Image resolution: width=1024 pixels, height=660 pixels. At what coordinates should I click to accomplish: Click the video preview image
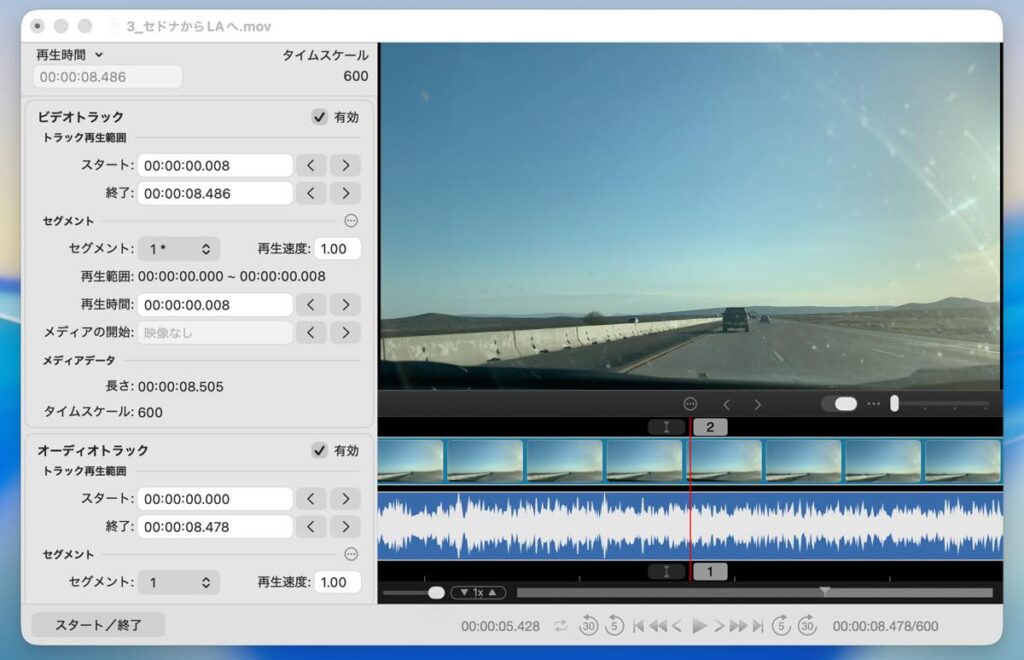coord(690,216)
